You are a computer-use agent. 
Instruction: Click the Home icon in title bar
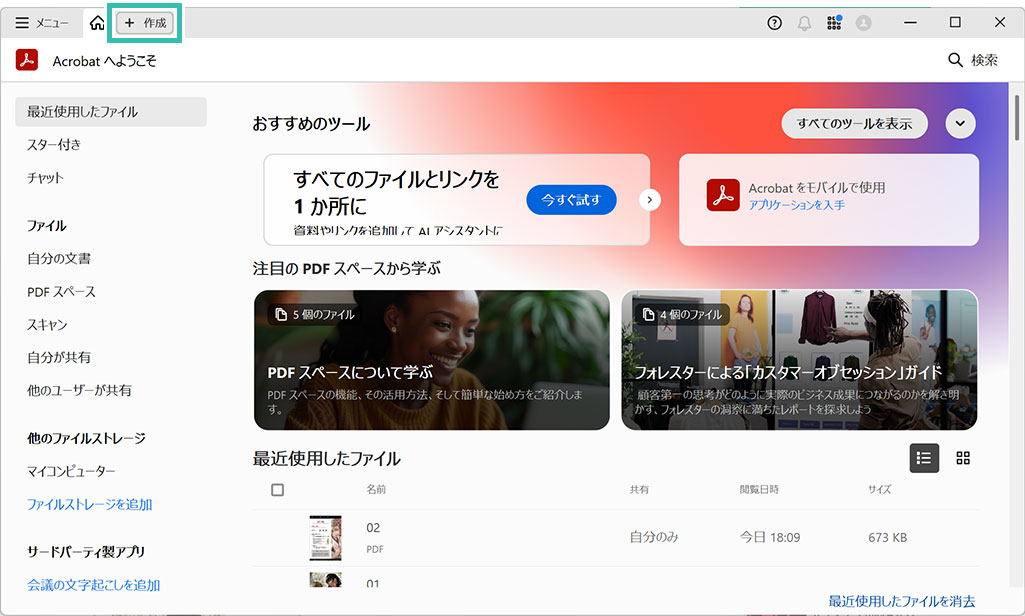pyautogui.click(x=96, y=22)
